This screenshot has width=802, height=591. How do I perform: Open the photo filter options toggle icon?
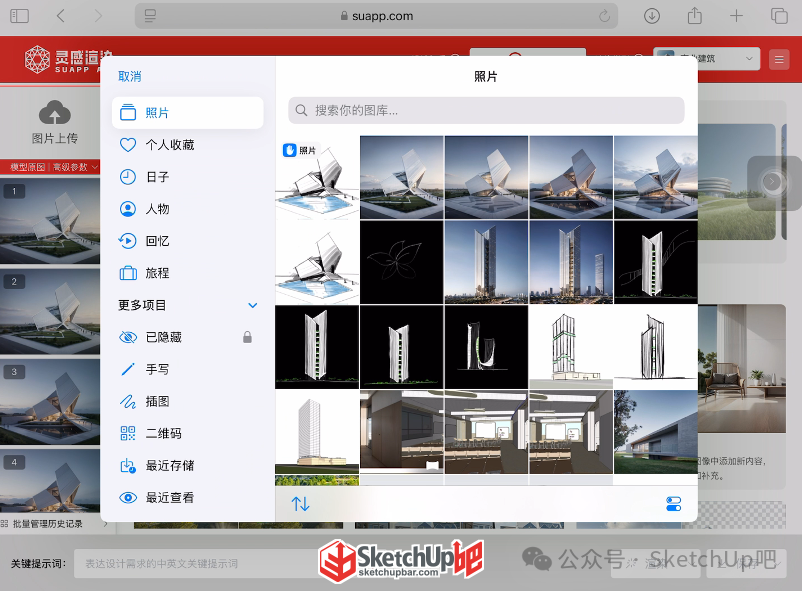tap(674, 504)
